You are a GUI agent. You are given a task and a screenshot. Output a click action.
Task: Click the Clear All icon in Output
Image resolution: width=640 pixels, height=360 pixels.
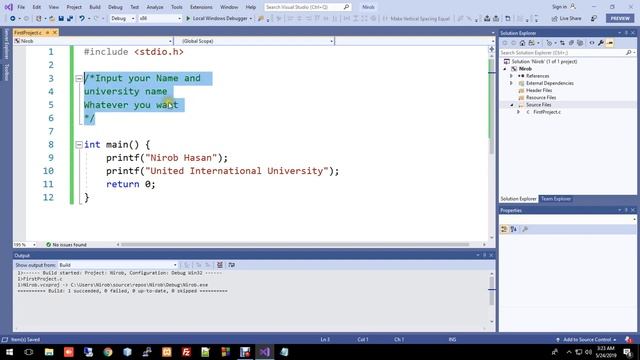point(220,265)
